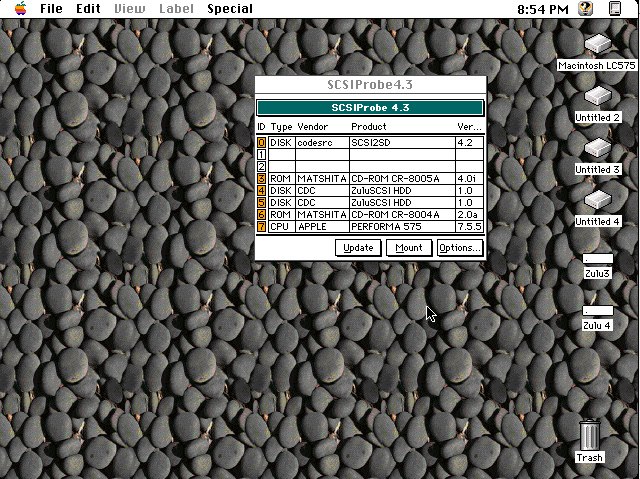Select the SCSI2SD product cell
The width and height of the screenshot is (640, 479).
[x=402, y=142]
